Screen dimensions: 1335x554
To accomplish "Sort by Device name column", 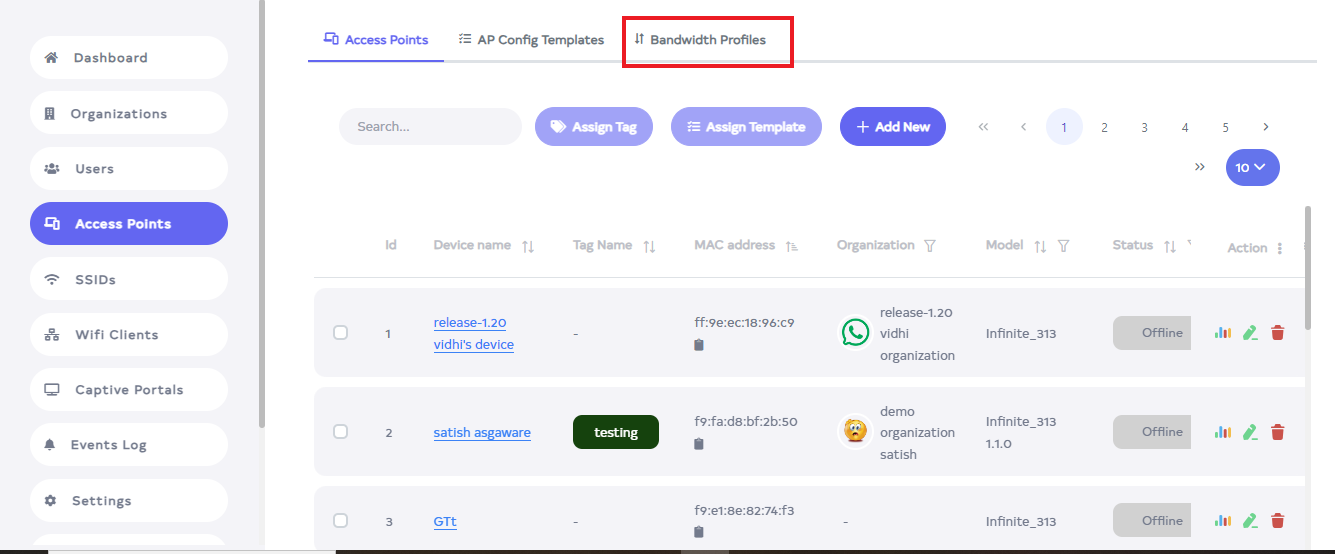I will tap(528, 246).
